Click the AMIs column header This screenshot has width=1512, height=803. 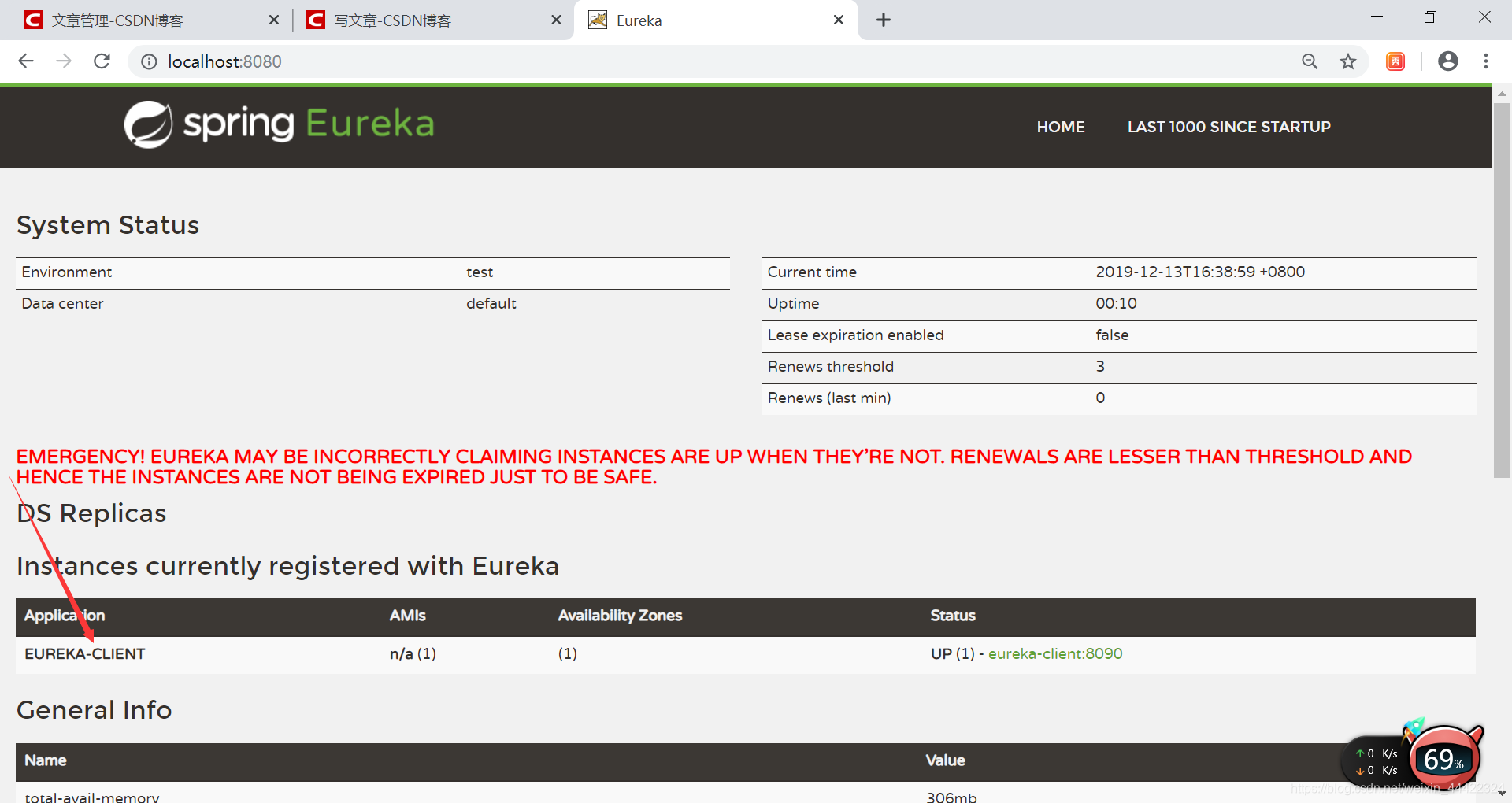(407, 616)
